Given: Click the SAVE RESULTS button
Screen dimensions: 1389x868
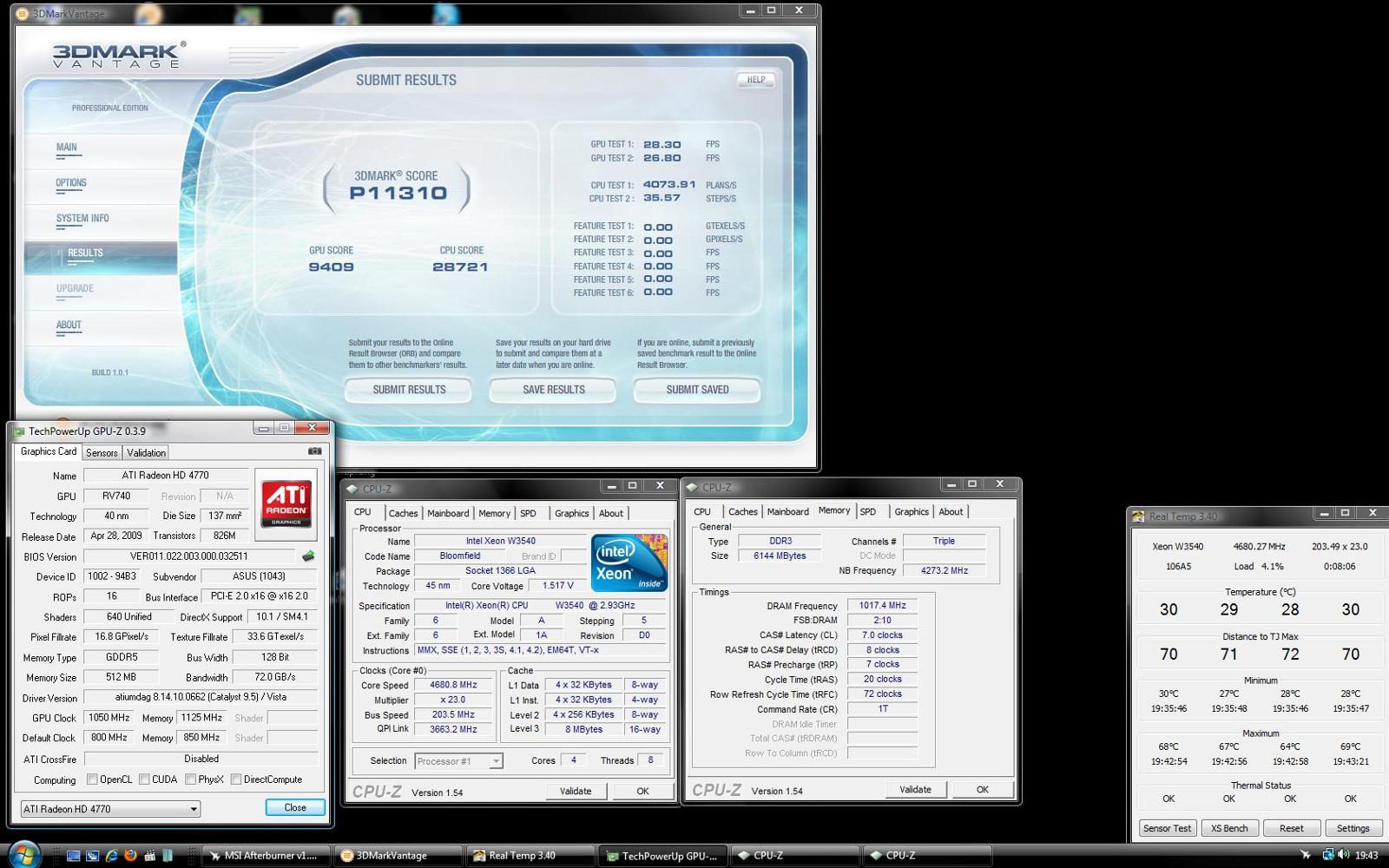Looking at the screenshot, I should click(553, 390).
